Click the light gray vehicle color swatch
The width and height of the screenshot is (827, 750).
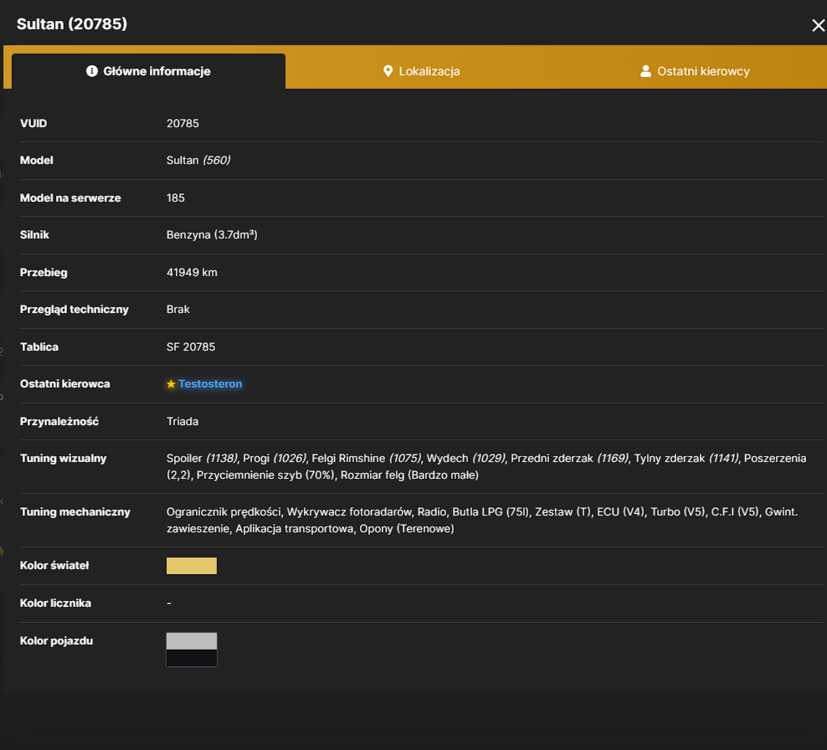click(191, 641)
